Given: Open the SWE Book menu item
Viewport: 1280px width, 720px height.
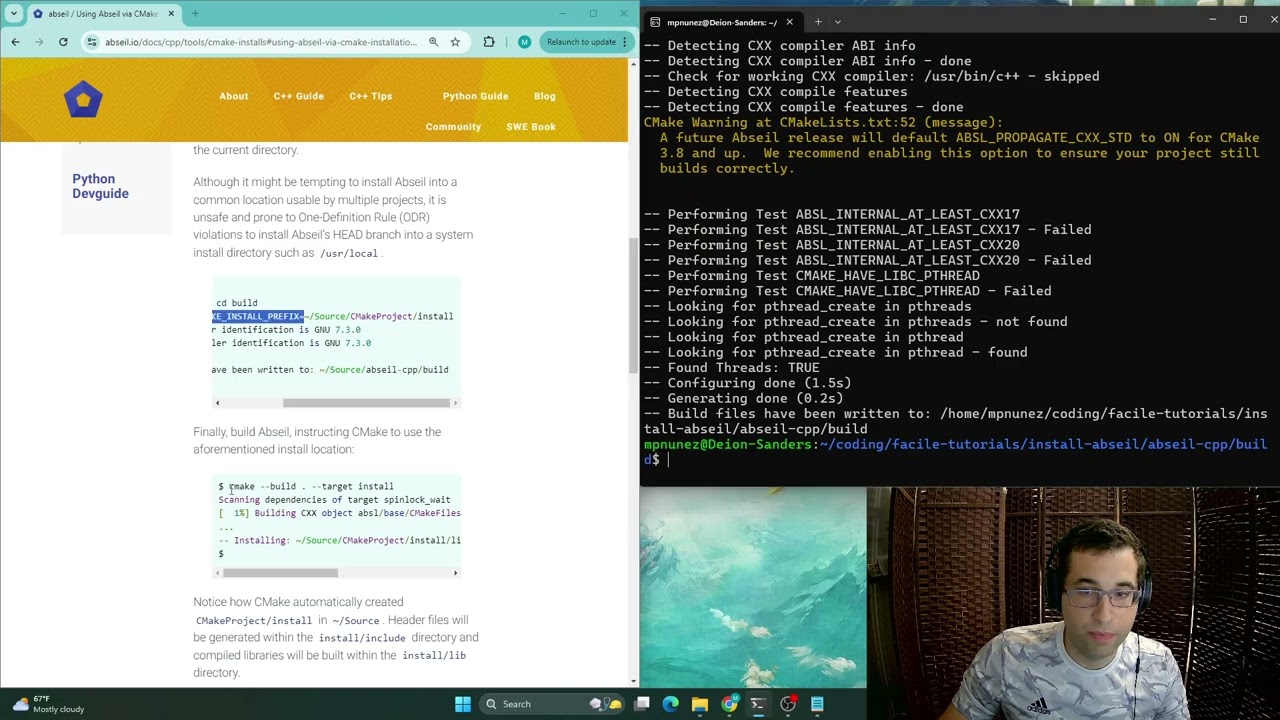Looking at the screenshot, I should [x=531, y=127].
